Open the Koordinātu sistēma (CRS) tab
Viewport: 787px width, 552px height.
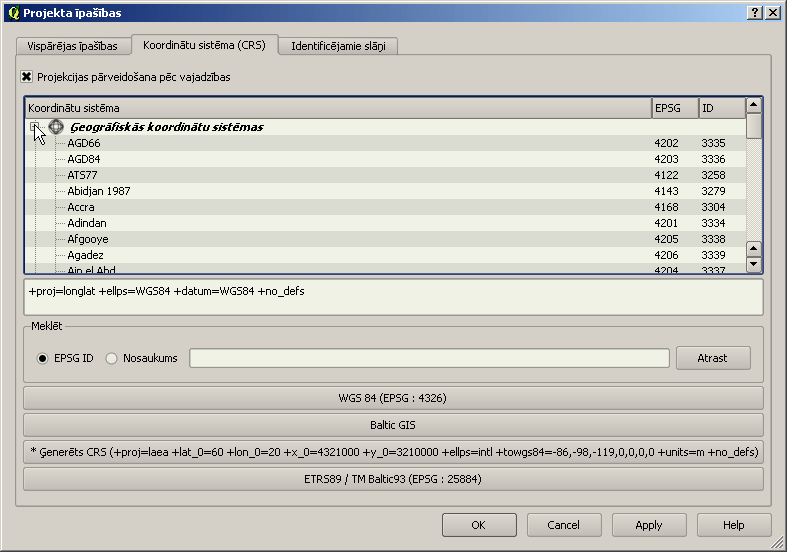[204, 45]
